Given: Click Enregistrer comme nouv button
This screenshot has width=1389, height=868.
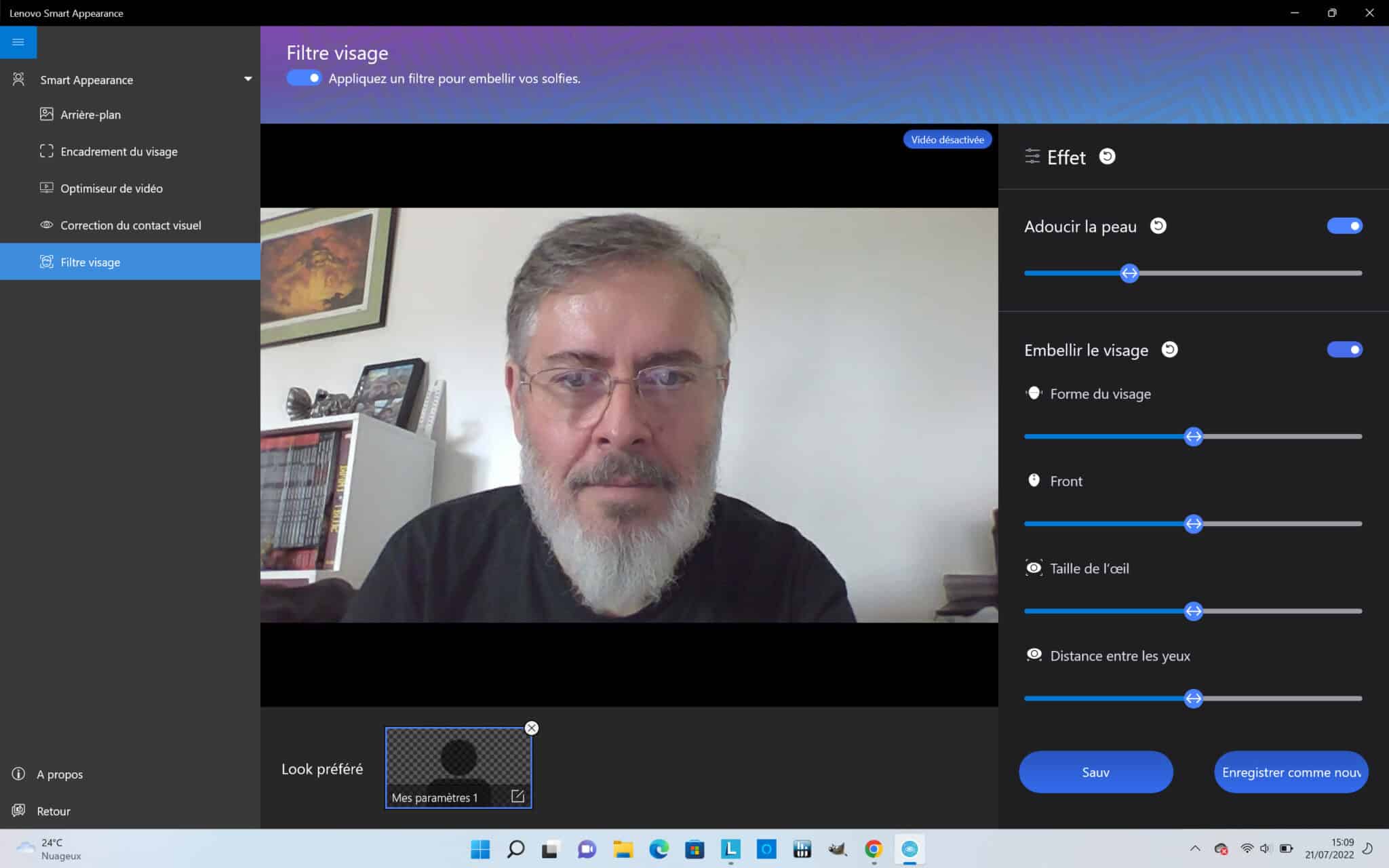Looking at the screenshot, I should 1291,772.
